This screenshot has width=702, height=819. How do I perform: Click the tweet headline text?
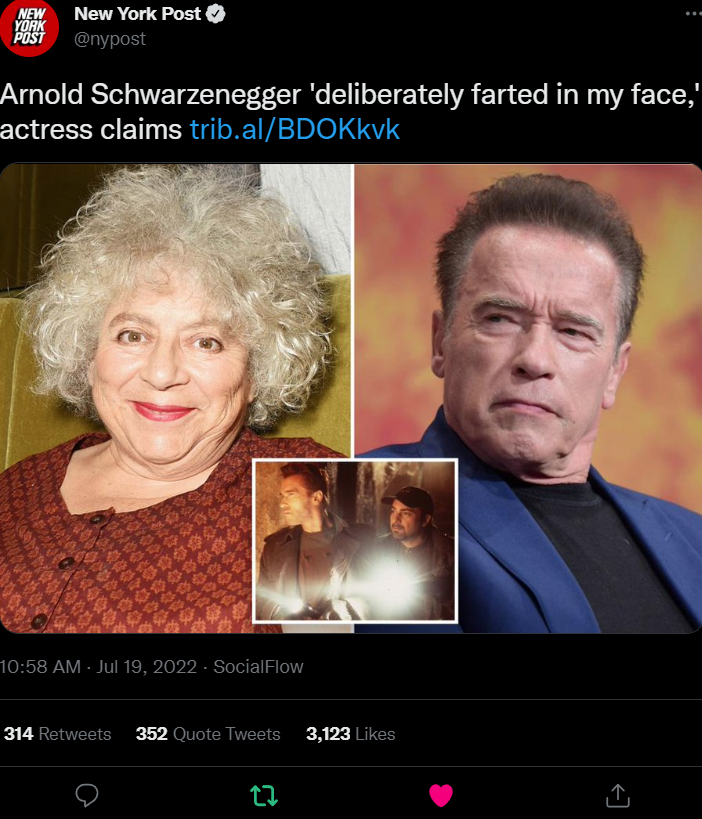[x=350, y=111]
